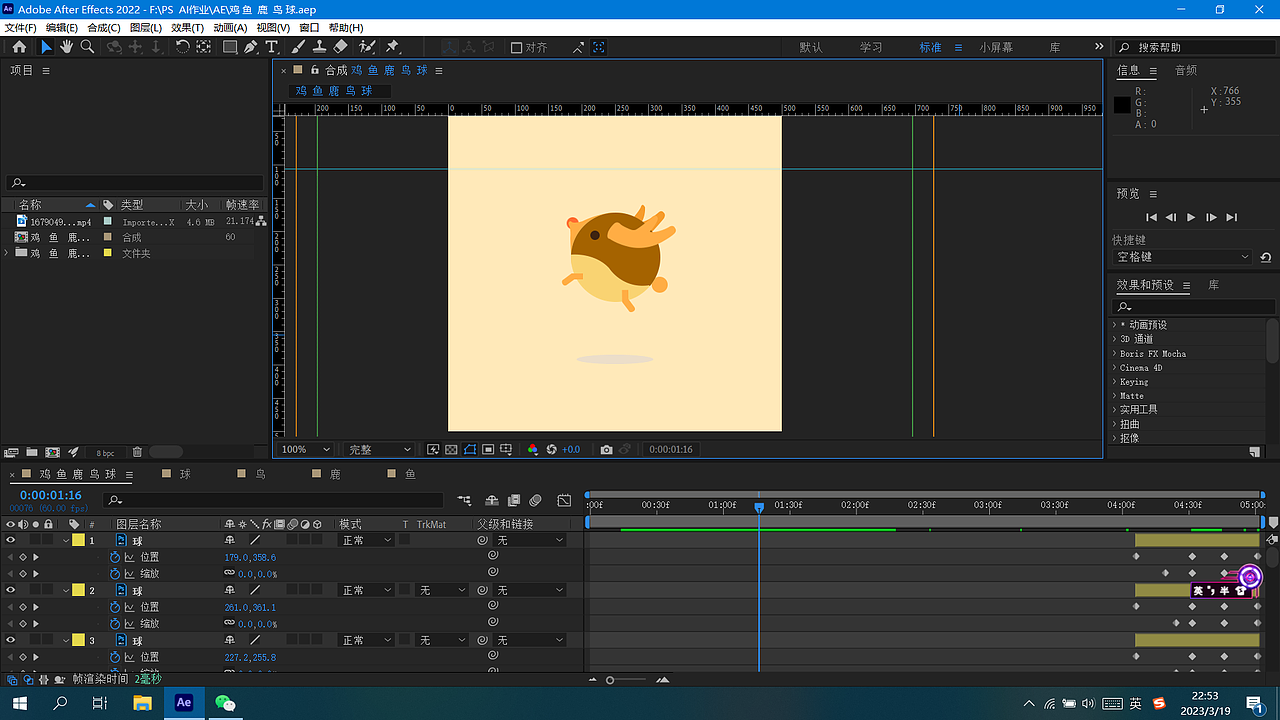
Task: Click the blue 0:00:01:16 timeline timecode
Action: pos(51,495)
